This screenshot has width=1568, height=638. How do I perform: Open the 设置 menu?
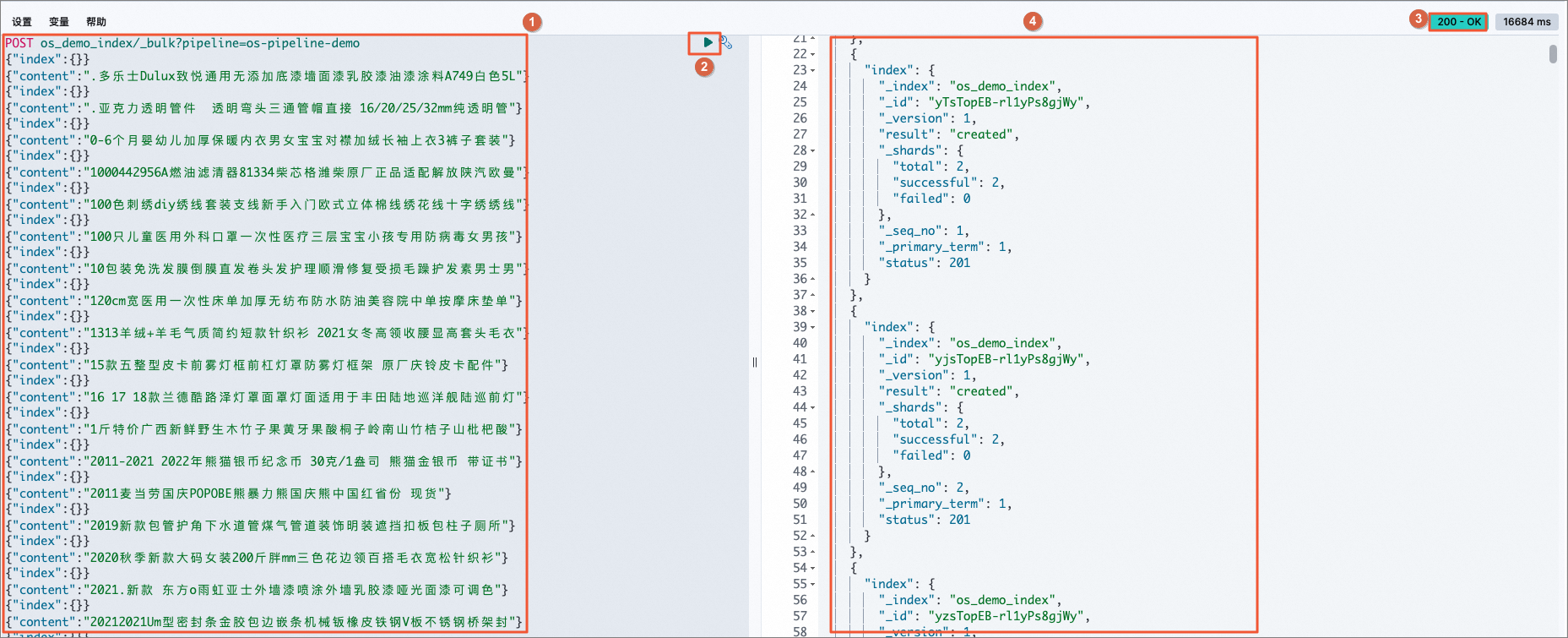(x=22, y=22)
